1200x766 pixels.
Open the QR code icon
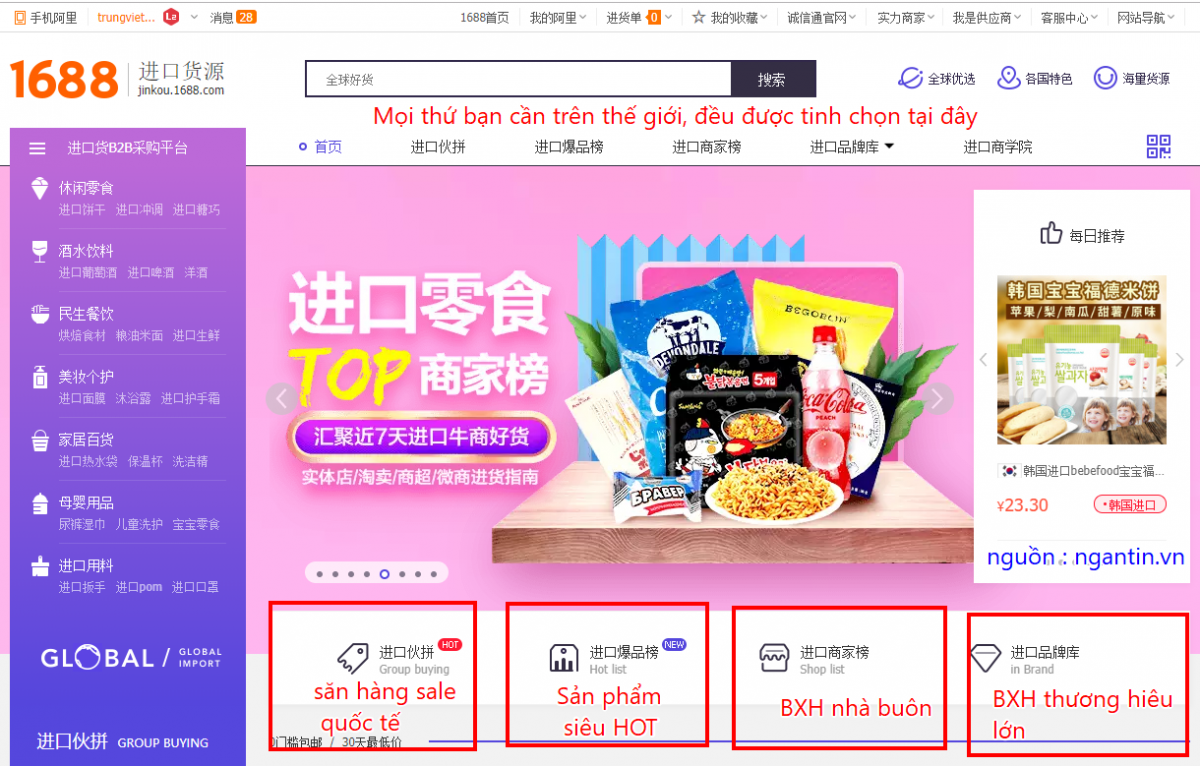click(1158, 147)
